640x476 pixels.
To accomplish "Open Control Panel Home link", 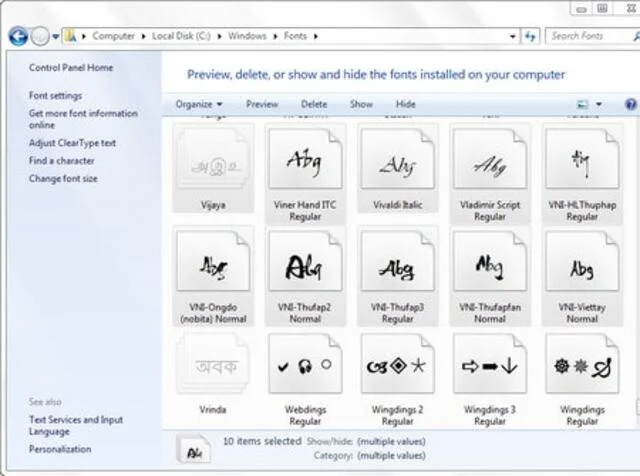I will [71, 67].
